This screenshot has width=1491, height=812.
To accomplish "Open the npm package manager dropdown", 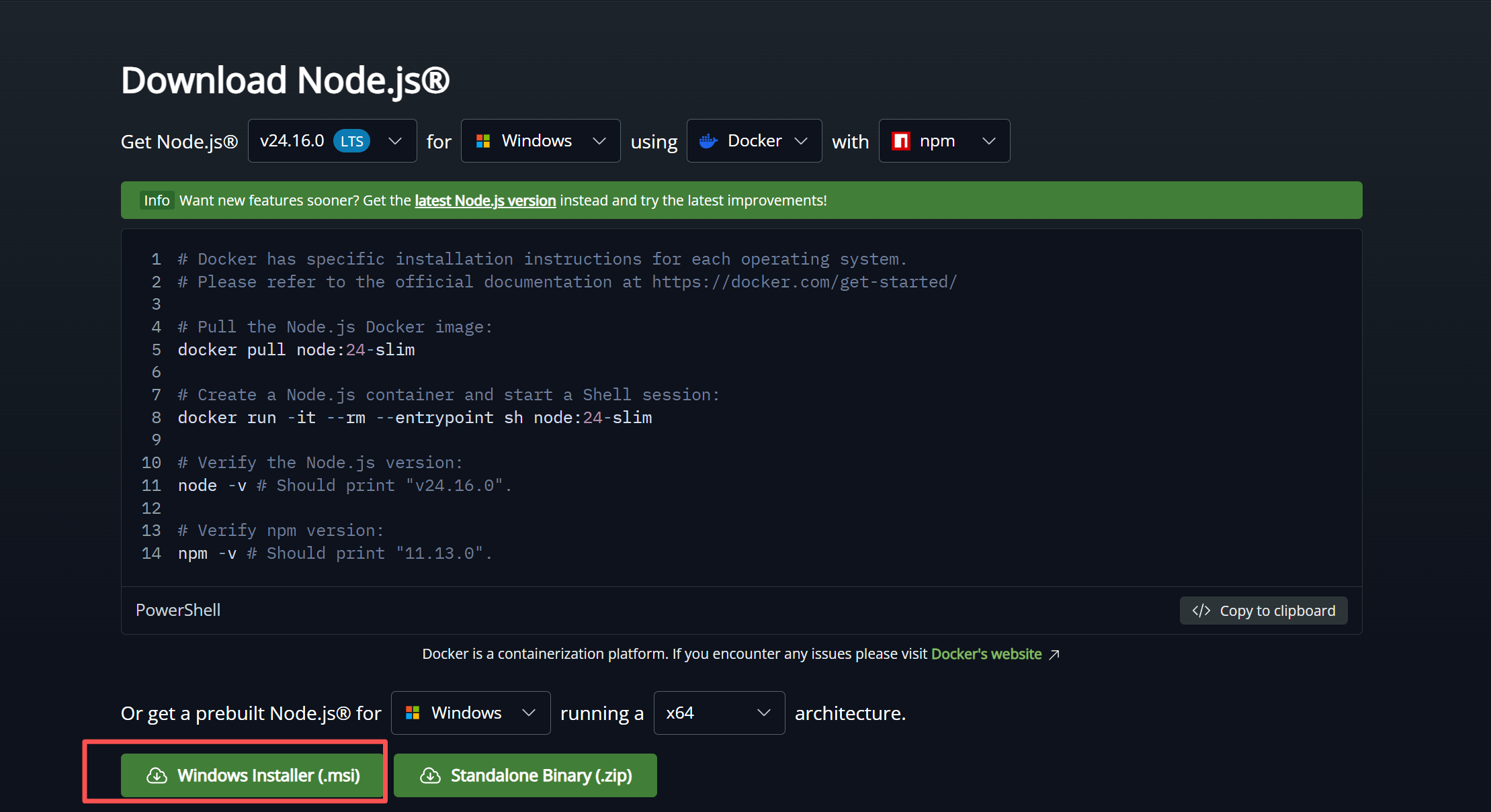I will tap(944, 141).
